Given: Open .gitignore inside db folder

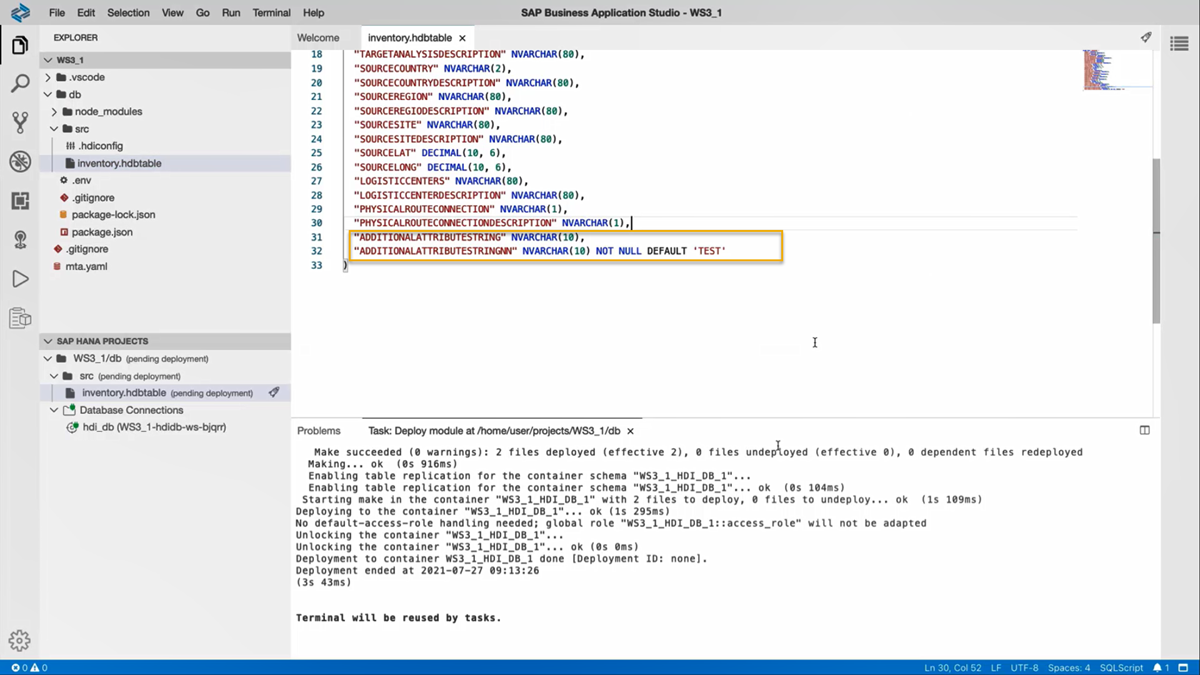Looking at the screenshot, I should coord(93,198).
